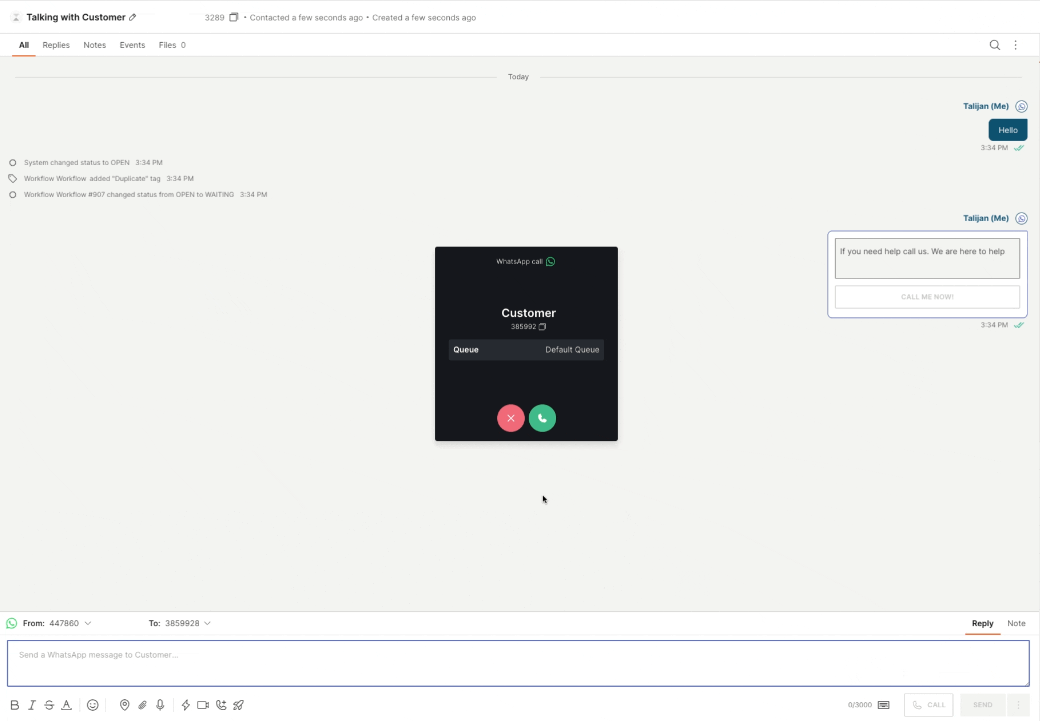
Task: Open the options menu beside Send
Action: (x=1018, y=705)
